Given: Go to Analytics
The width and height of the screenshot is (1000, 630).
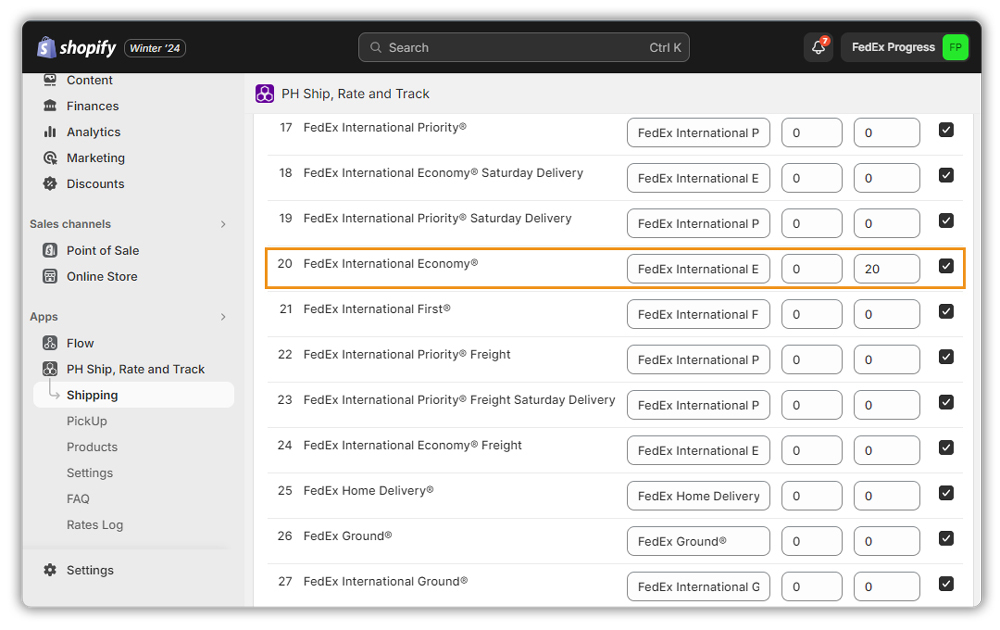Looking at the screenshot, I should coord(93,132).
